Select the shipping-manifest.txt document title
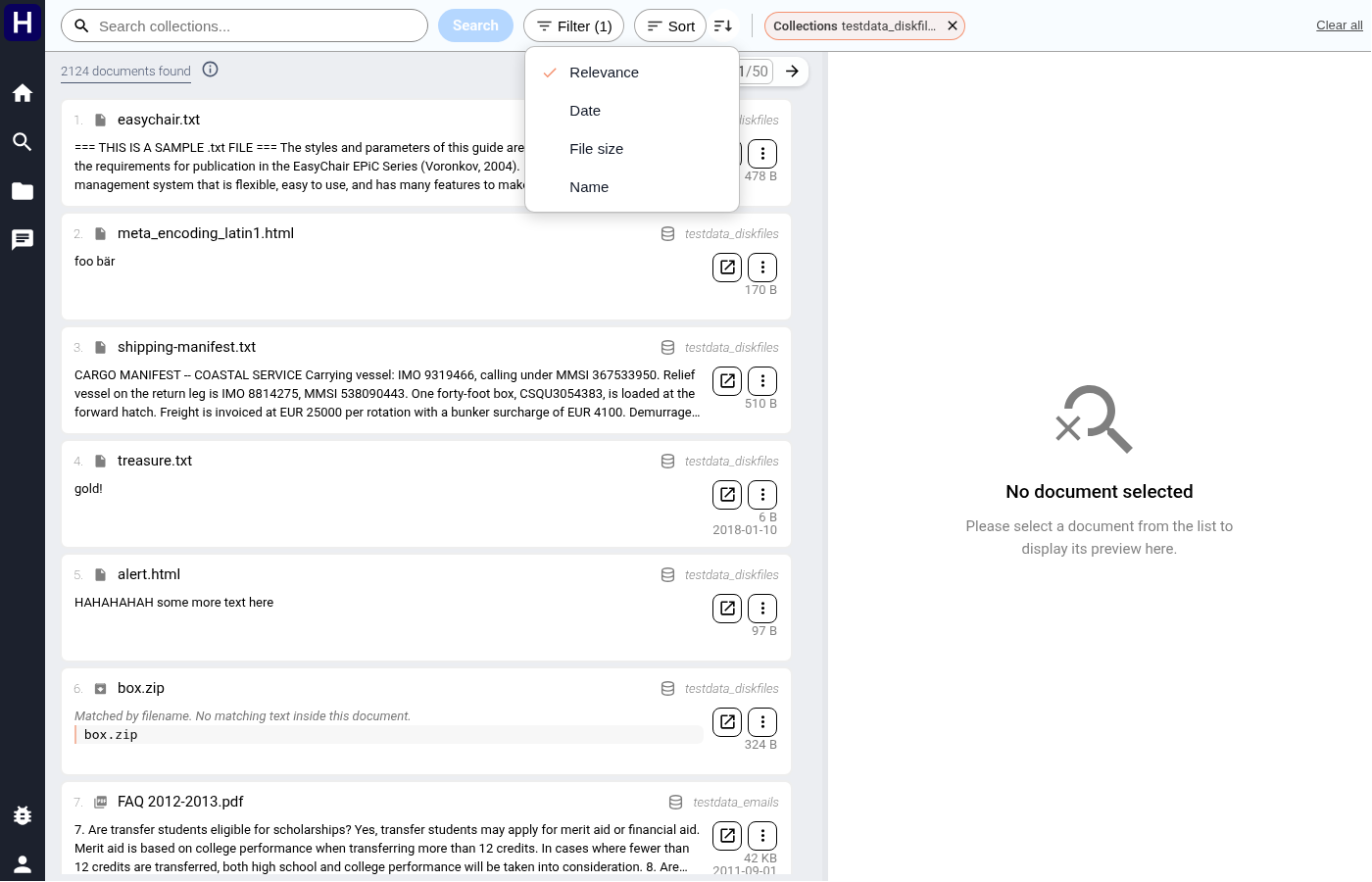1372x882 pixels. (186, 347)
